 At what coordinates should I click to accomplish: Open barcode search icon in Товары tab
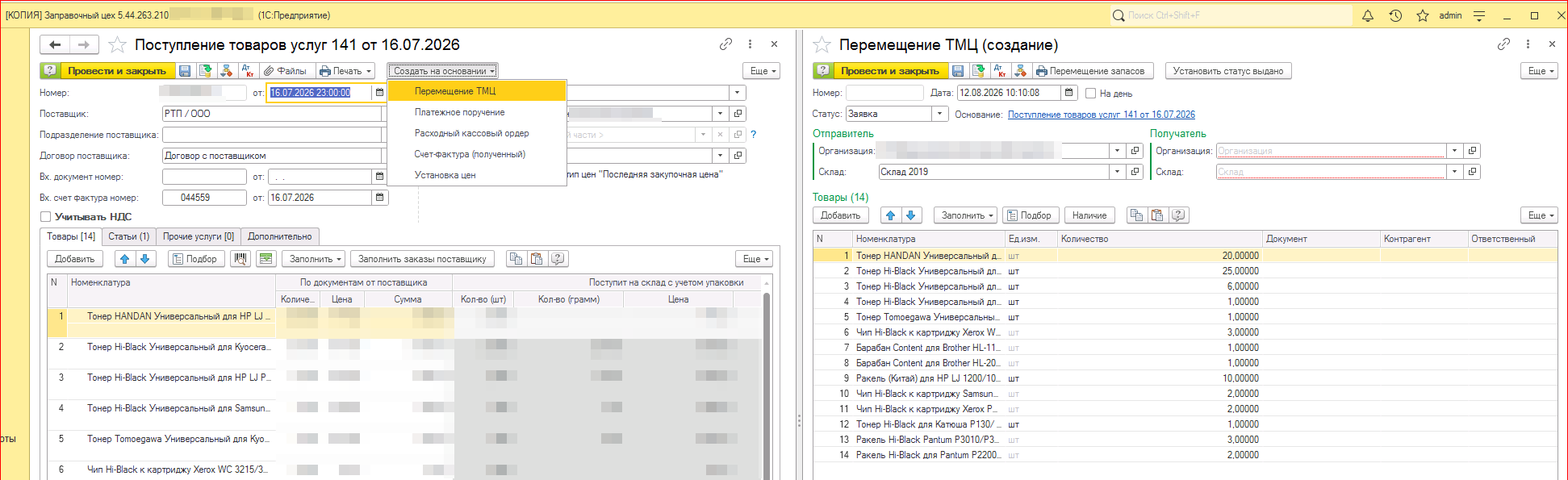240,259
